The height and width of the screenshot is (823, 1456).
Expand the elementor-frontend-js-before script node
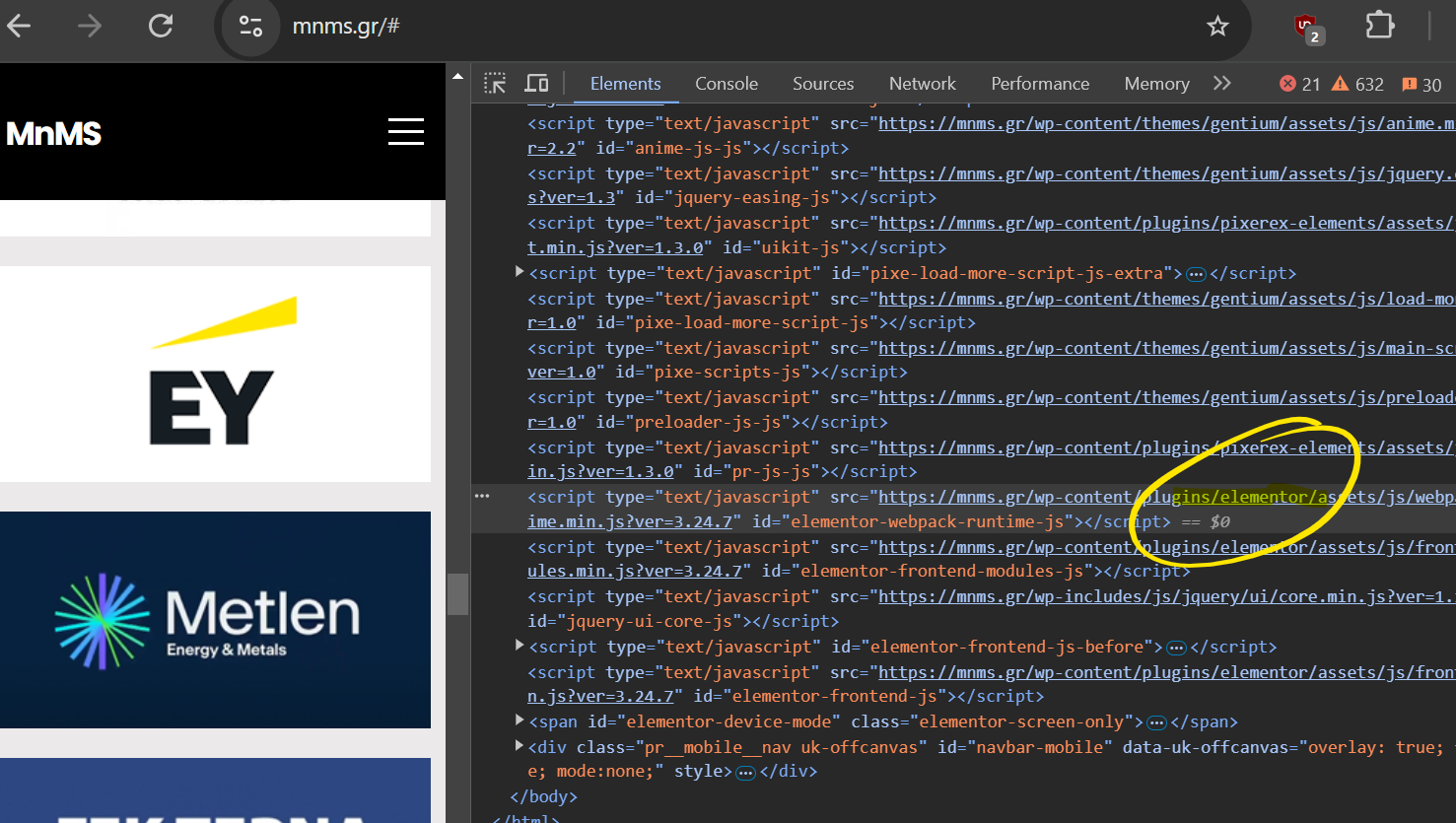click(x=520, y=646)
